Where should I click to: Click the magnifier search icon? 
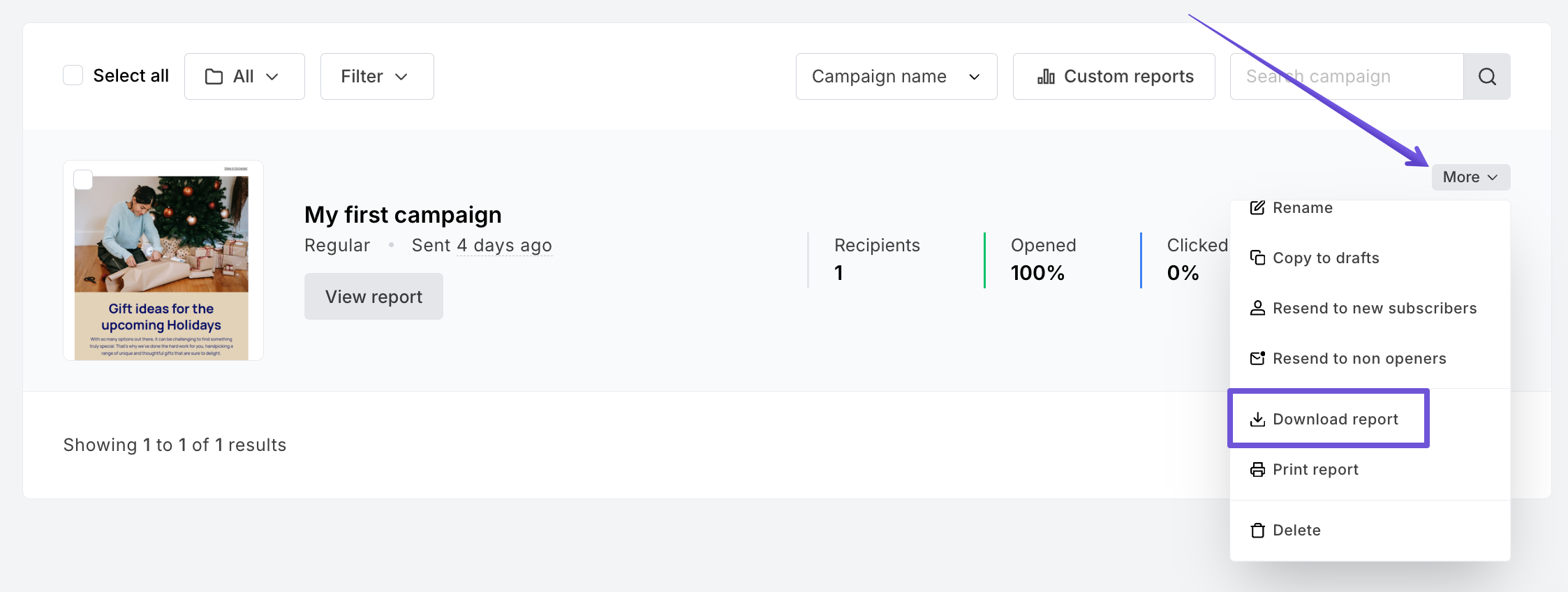1487,76
